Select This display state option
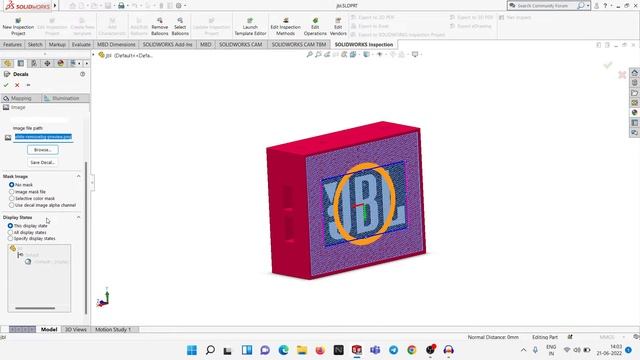This screenshot has width=640, height=360. tap(10, 226)
